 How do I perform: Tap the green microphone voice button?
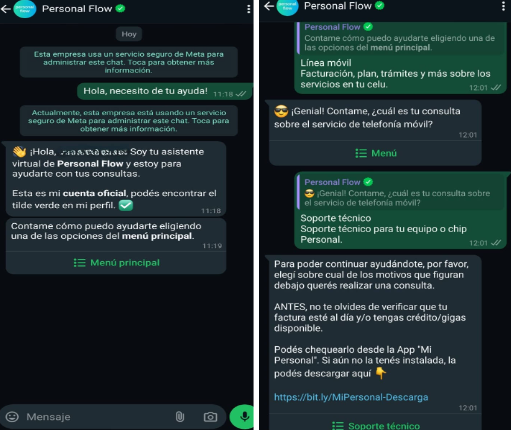243,417
